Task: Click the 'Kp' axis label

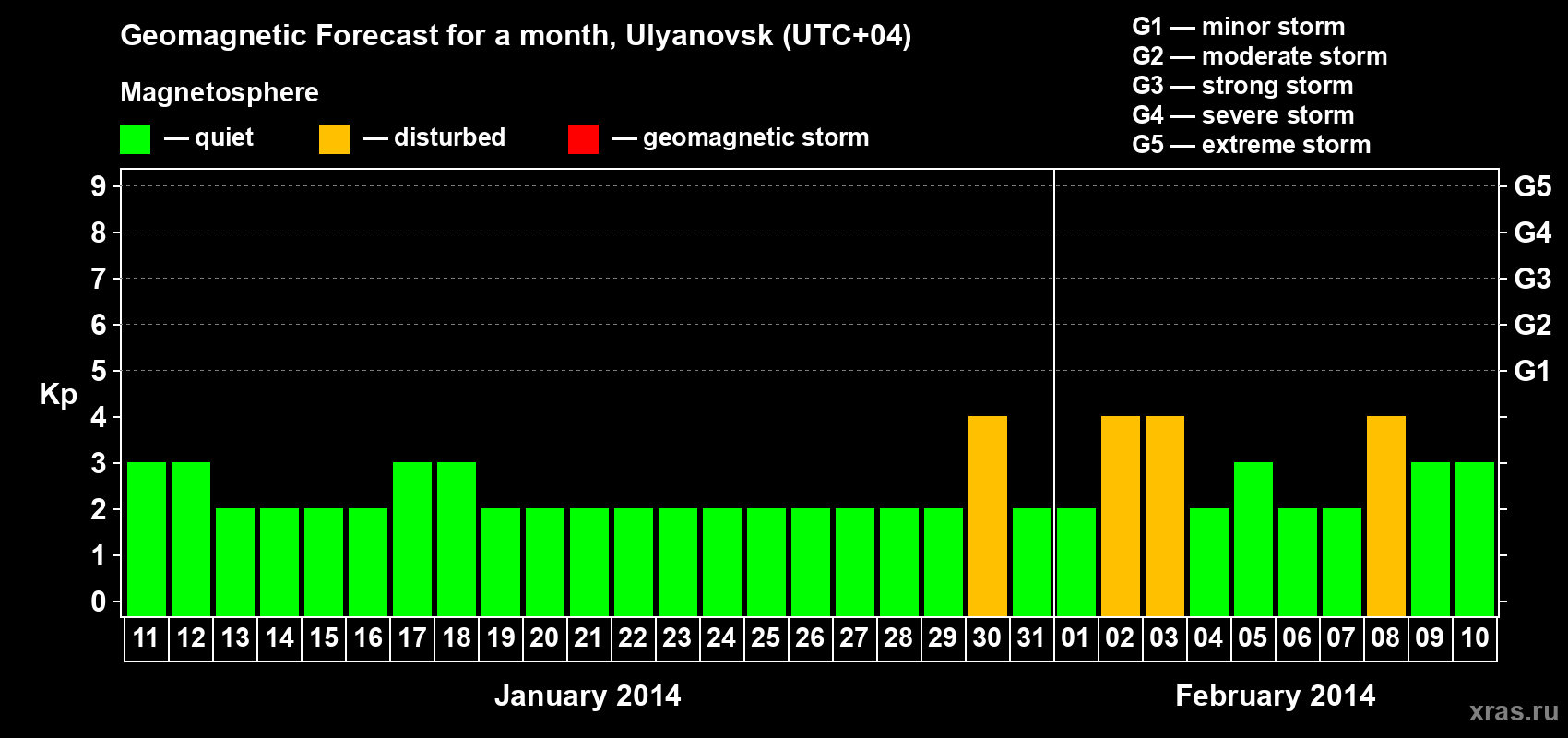Action: (58, 395)
